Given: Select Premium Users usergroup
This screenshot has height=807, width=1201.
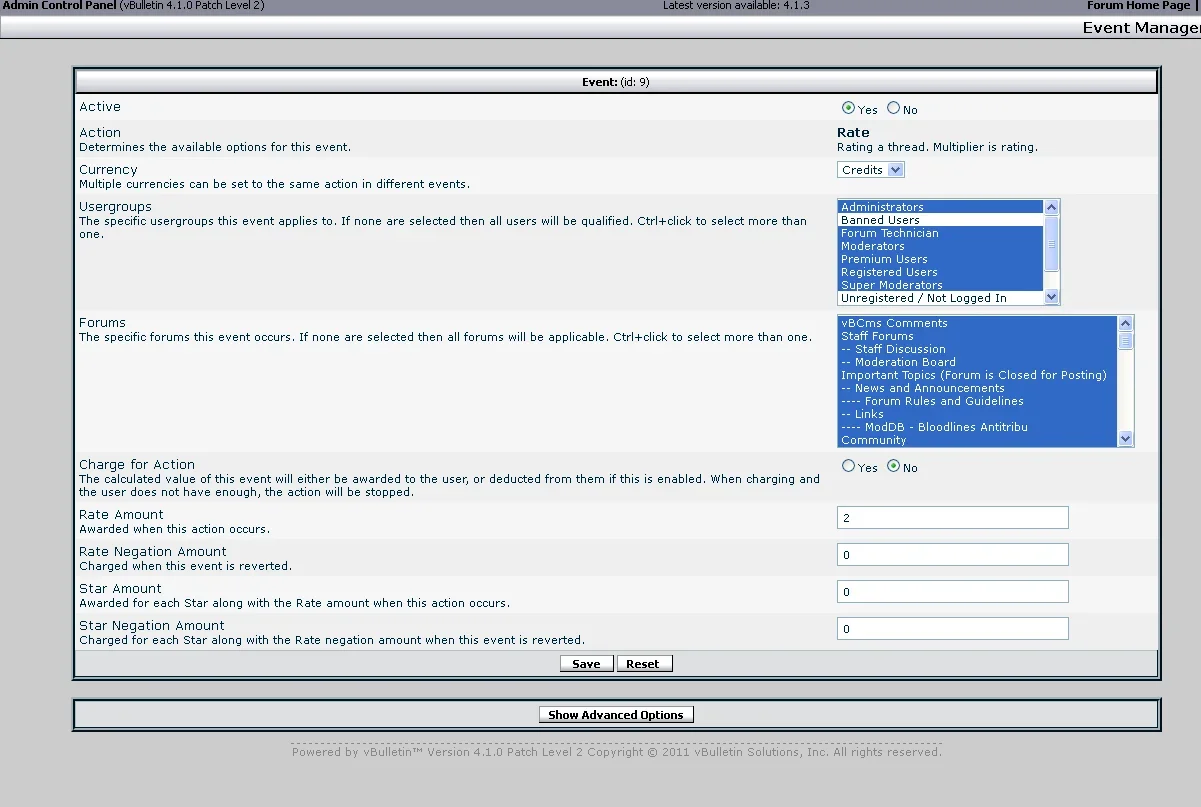Looking at the screenshot, I should (x=940, y=259).
